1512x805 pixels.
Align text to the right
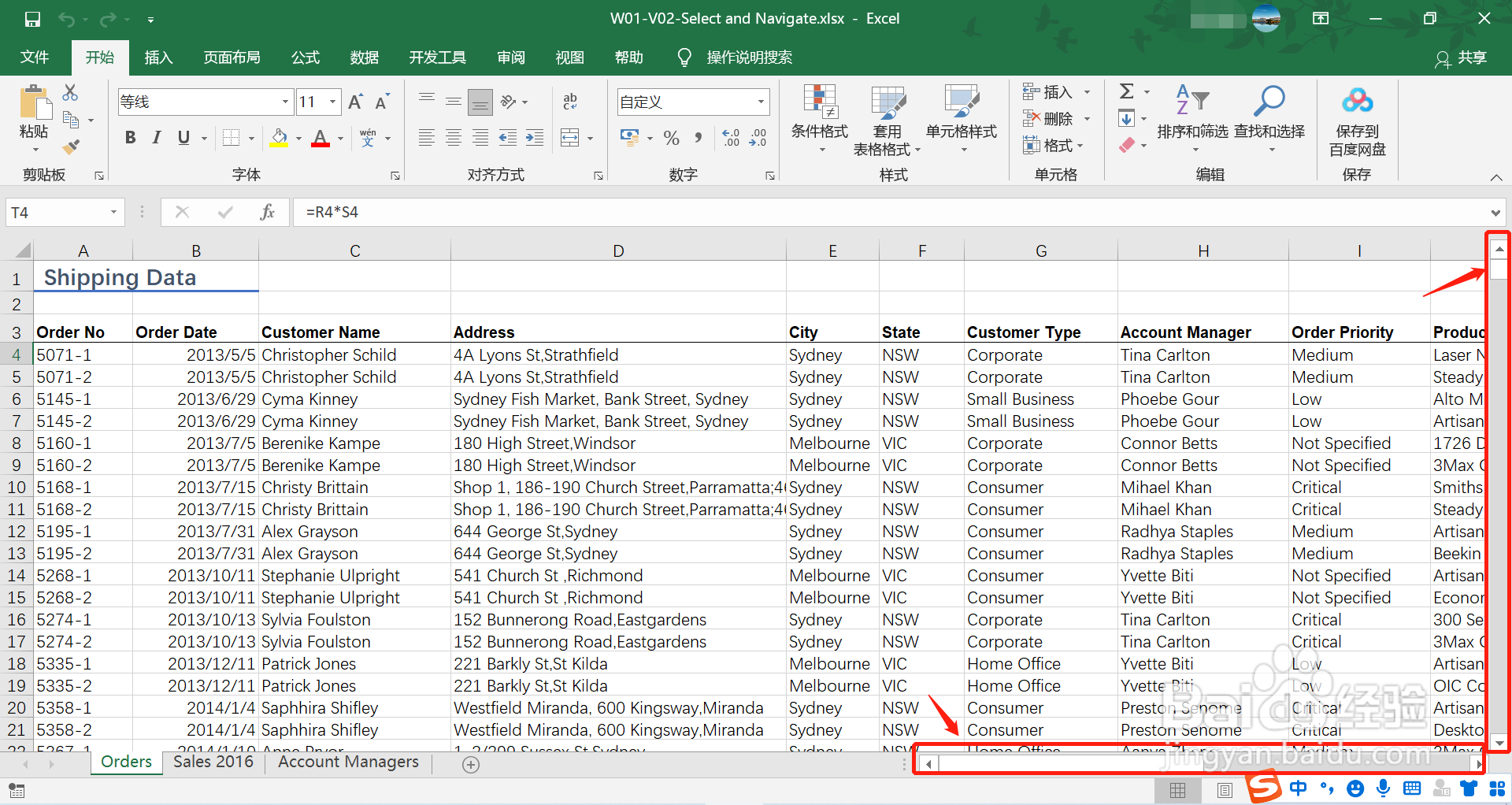(x=480, y=139)
